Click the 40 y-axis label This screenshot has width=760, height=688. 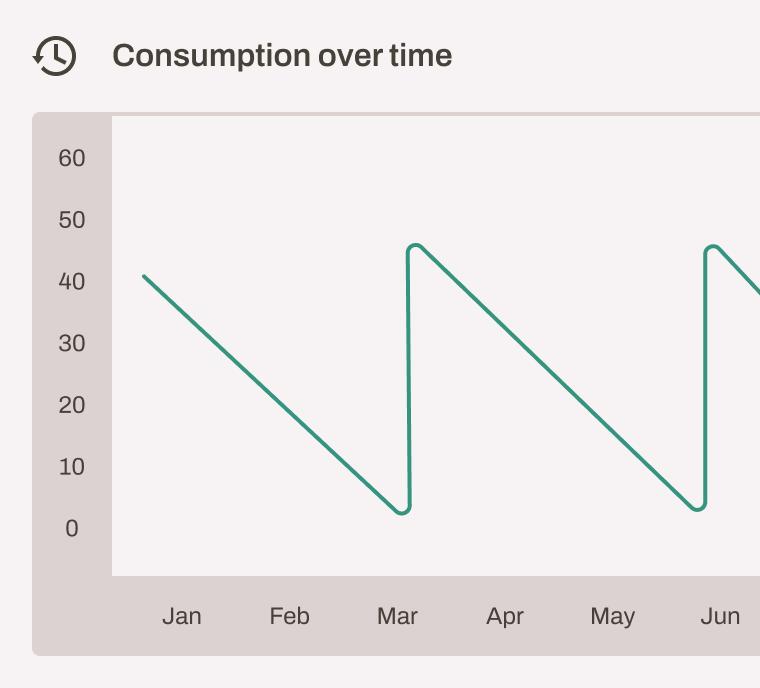72,282
